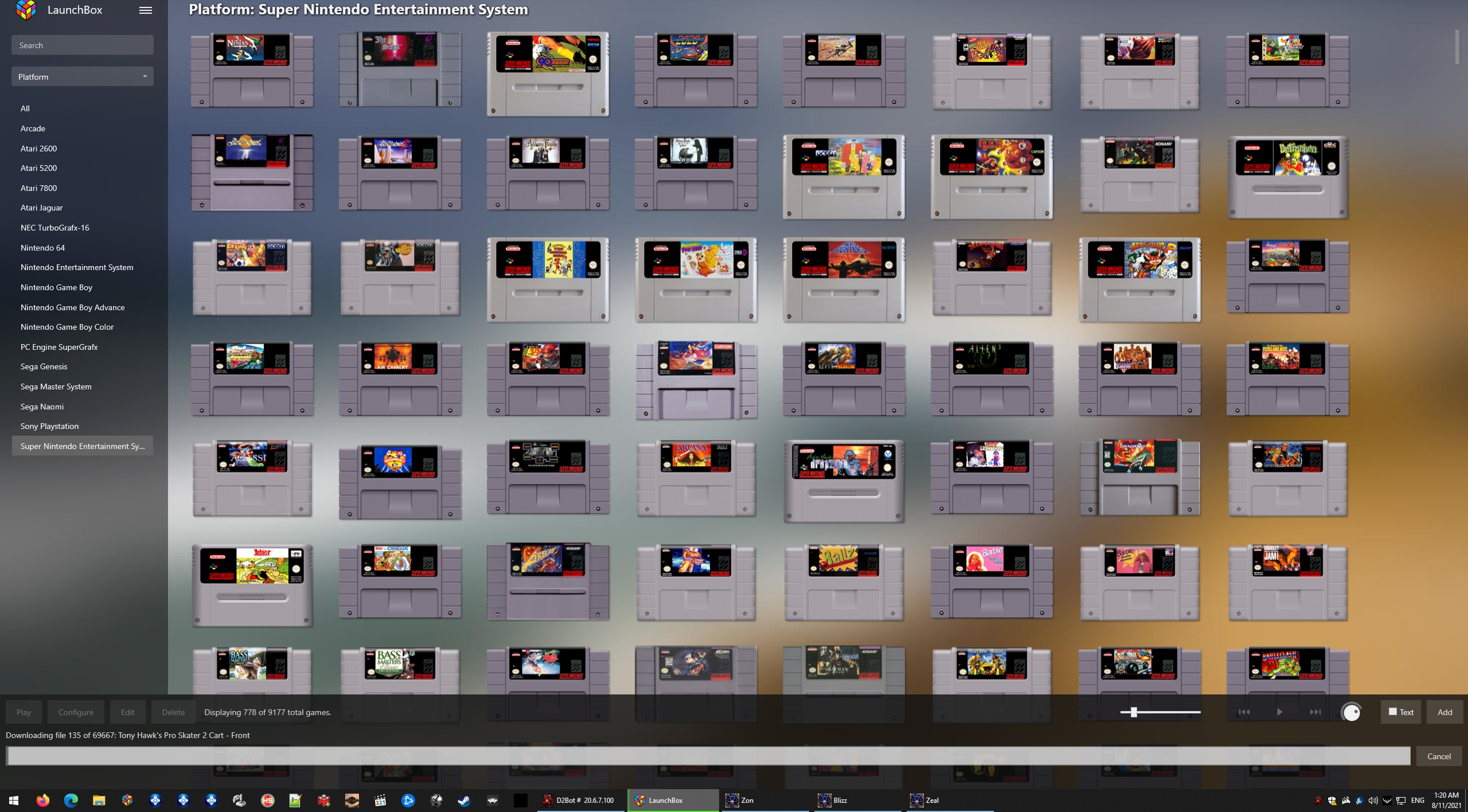Select the Dr. Franken cartridge
This screenshot has width=1468, height=812.
pos(1287,177)
